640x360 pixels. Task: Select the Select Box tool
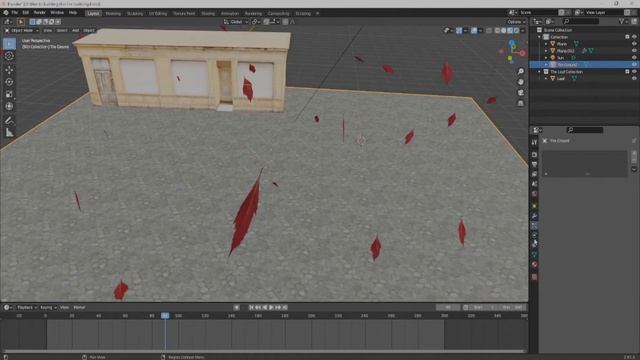(x=9, y=44)
